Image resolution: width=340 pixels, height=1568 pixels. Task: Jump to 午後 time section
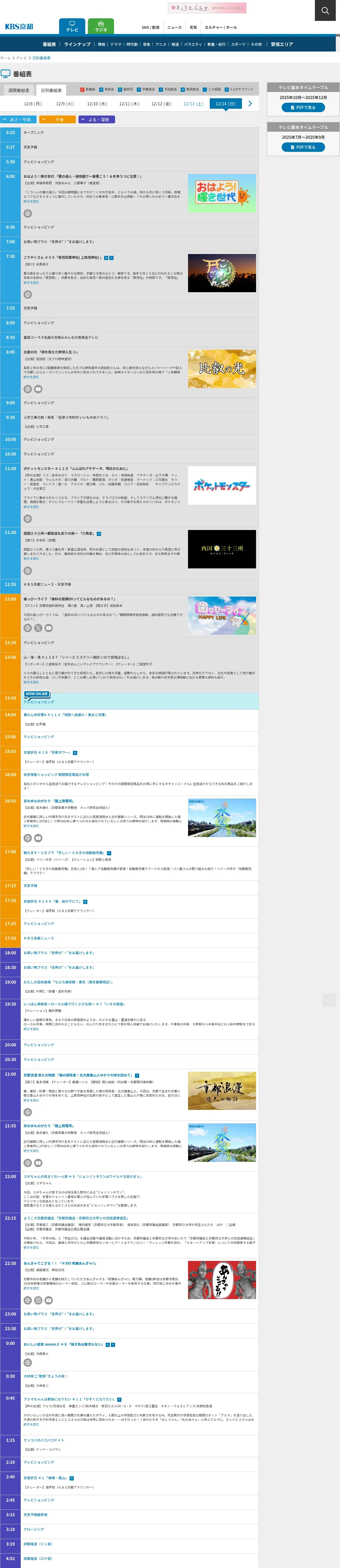[57, 119]
